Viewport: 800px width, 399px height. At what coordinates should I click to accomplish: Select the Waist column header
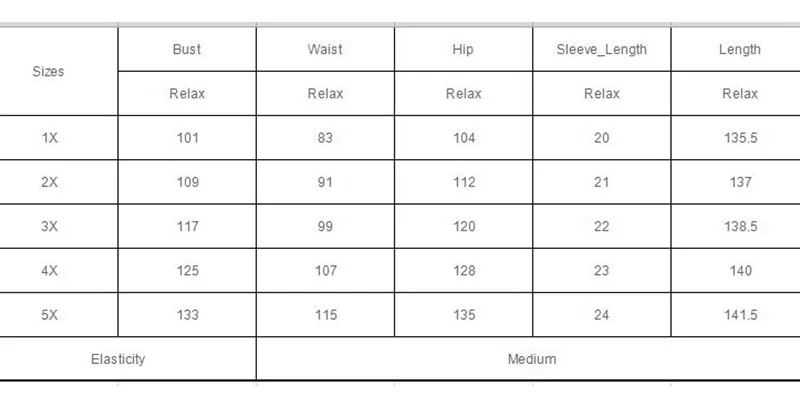325,49
